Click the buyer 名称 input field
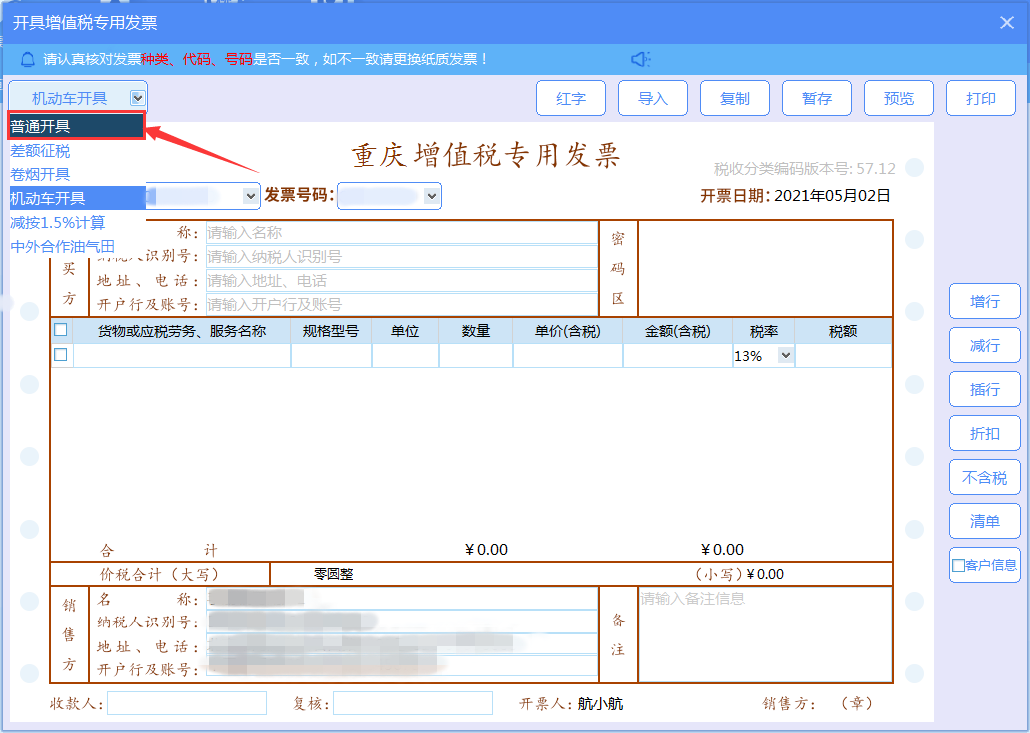This screenshot has width=1030, height=733. [x=400, y=233]
